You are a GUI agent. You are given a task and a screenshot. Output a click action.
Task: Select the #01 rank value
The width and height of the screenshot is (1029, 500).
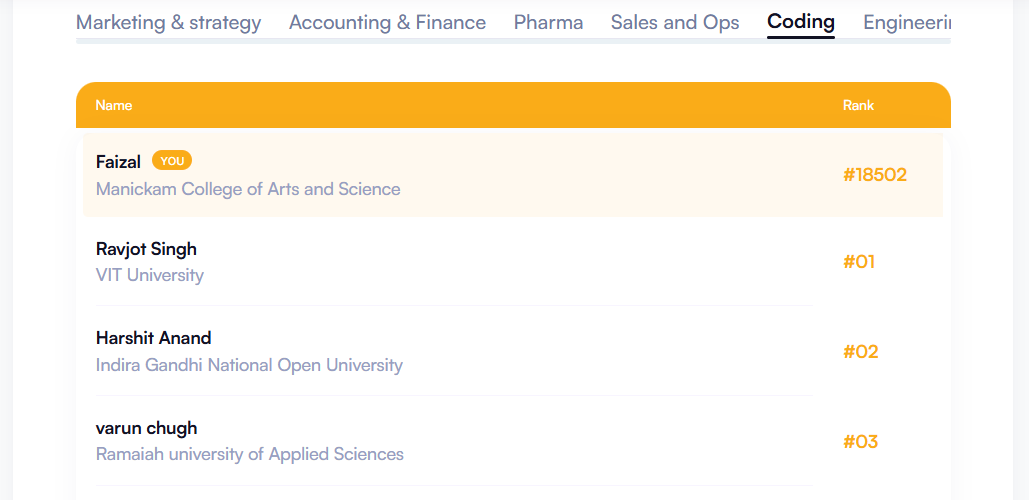pyautogui.click(x=859, y=262)
